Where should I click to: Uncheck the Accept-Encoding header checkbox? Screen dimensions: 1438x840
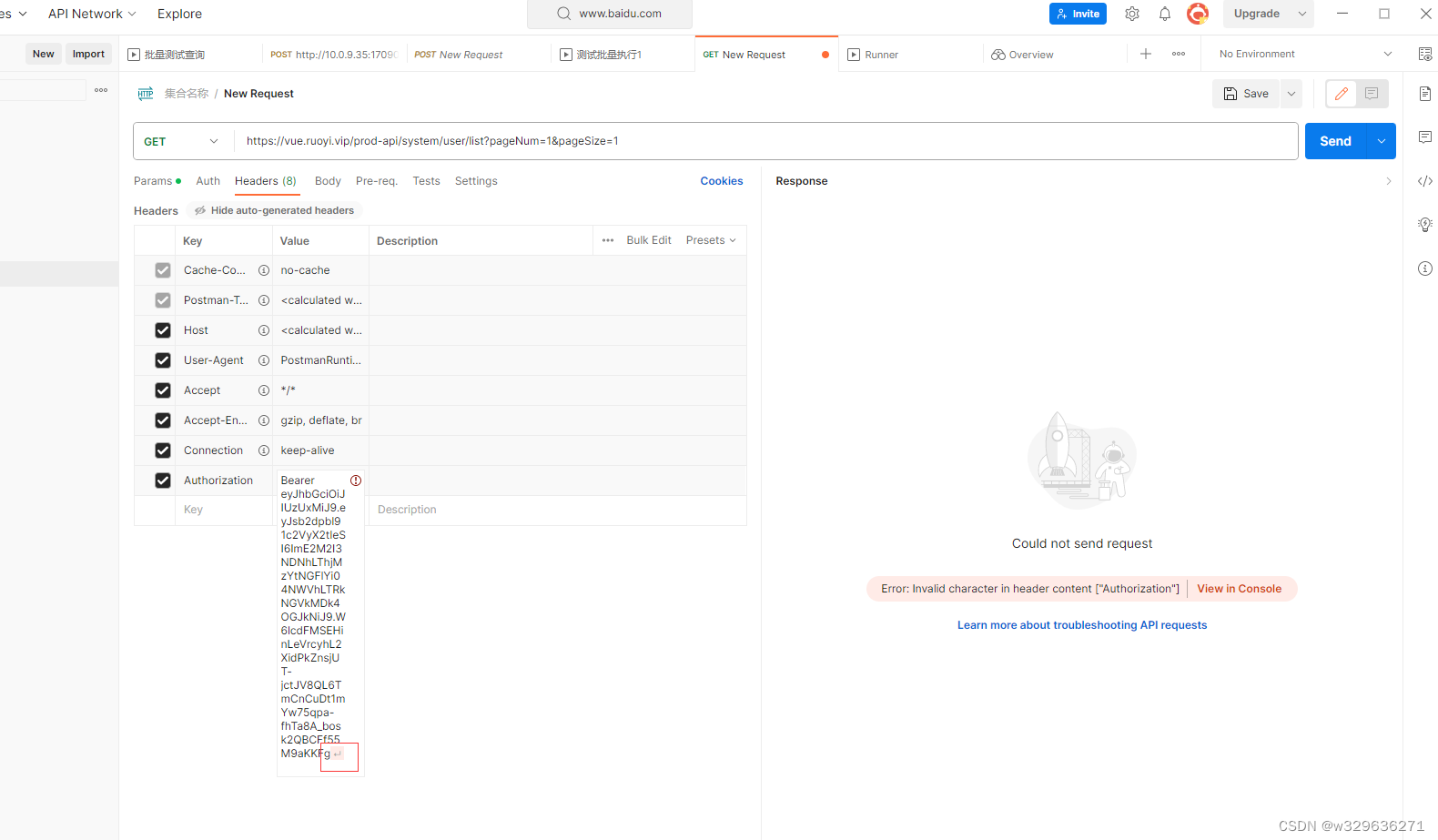pos(163,420)
